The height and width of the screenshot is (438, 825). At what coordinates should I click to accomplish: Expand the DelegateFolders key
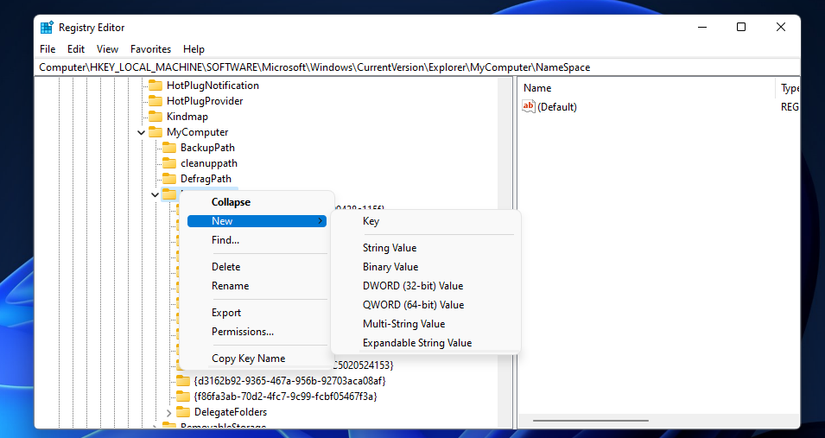[168, 412]
